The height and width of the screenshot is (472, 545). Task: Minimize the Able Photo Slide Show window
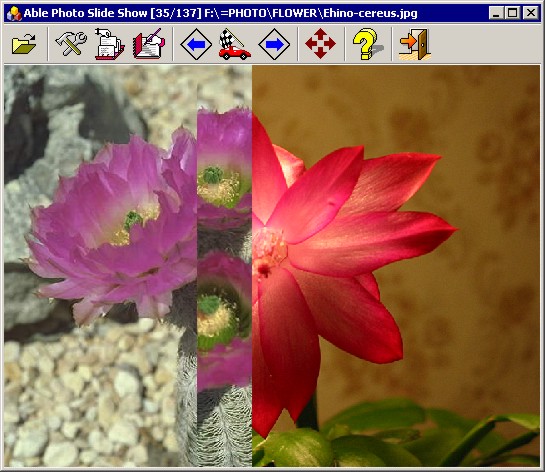click(496, 13)
